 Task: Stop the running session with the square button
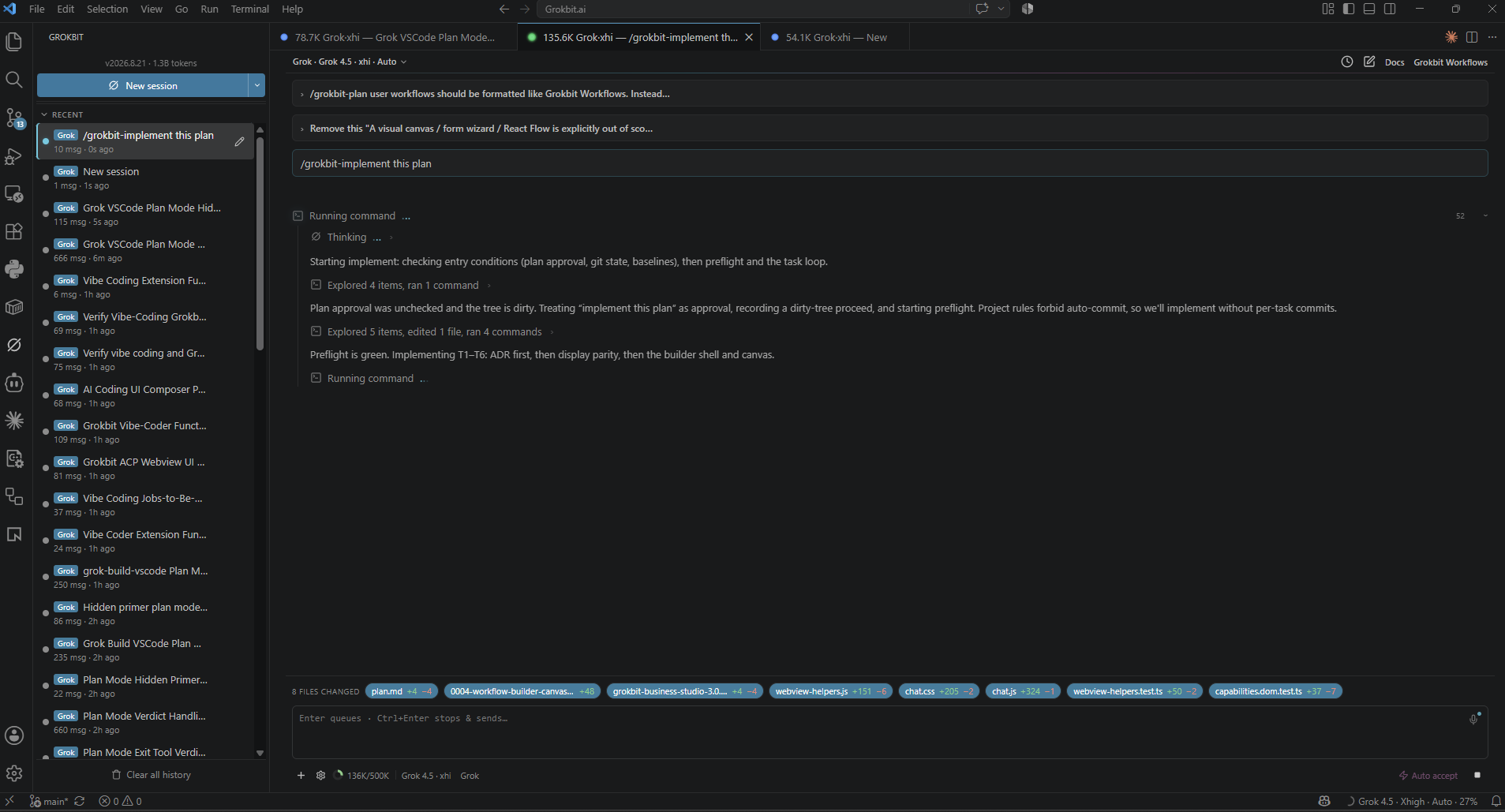tap(1477, 776)
